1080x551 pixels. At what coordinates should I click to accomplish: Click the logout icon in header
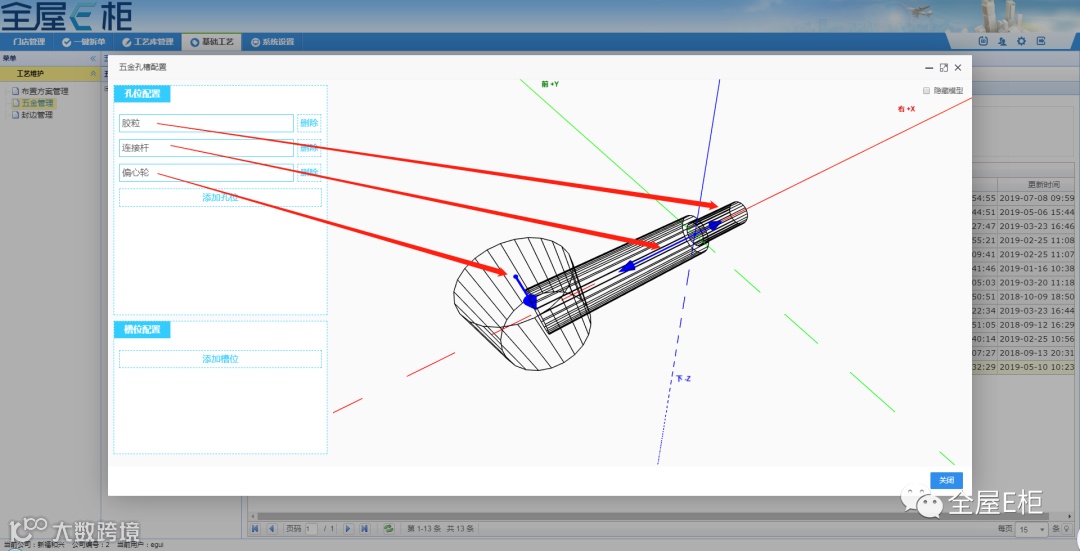(x=1041, y=41)
